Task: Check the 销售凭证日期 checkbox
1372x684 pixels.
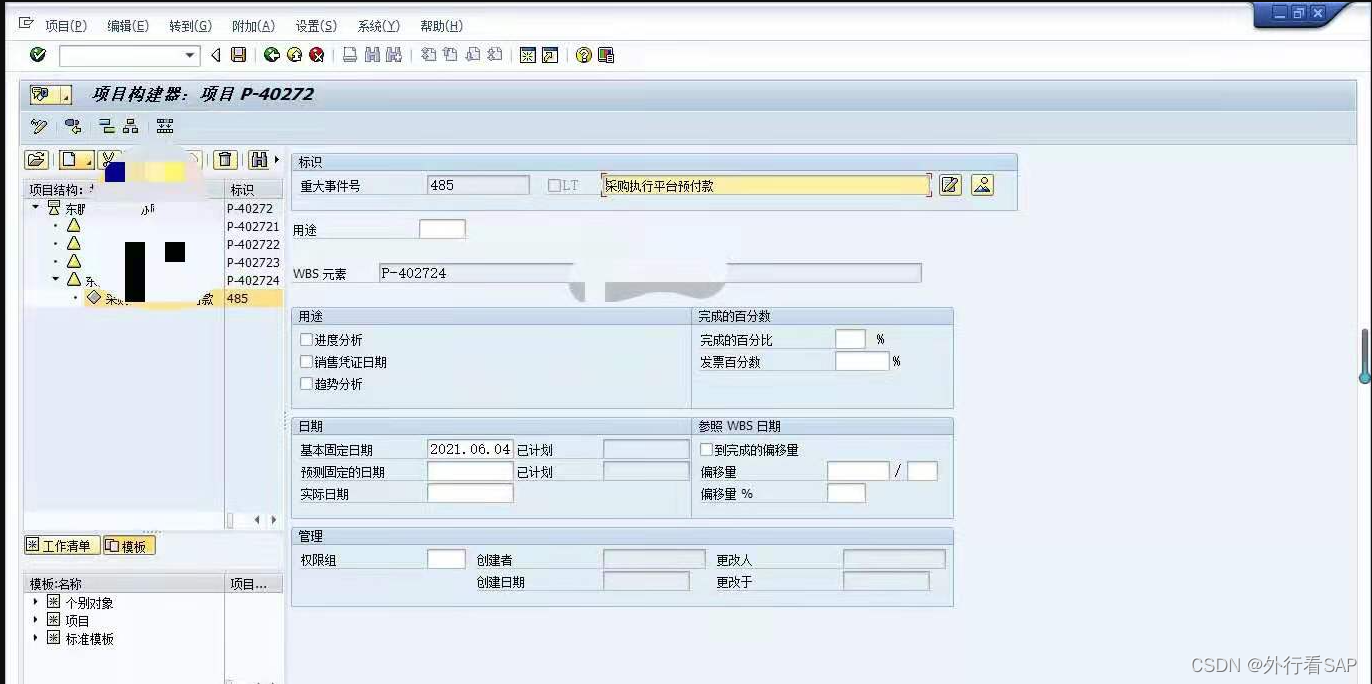Action: click(307, 361)
